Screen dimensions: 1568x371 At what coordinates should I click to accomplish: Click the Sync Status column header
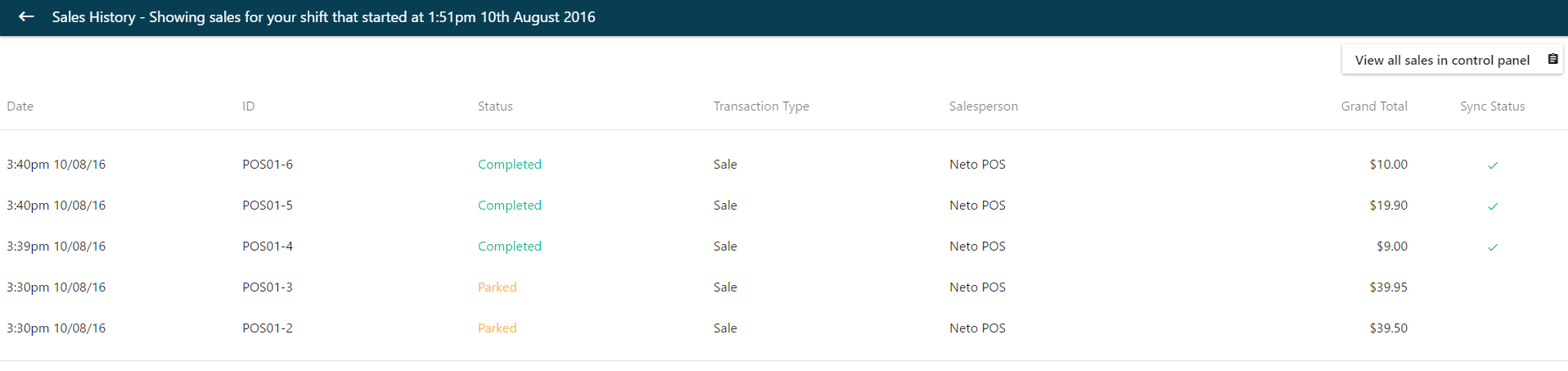tap(1493, 106)
